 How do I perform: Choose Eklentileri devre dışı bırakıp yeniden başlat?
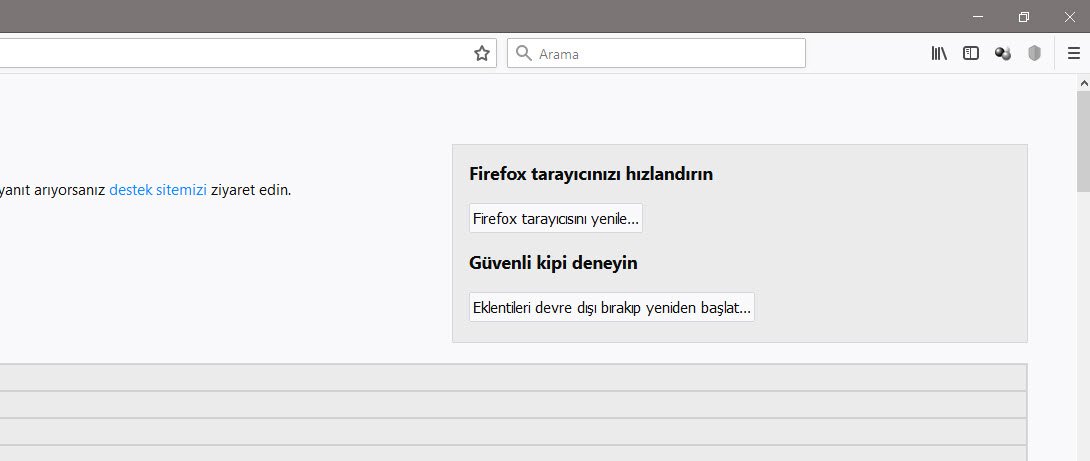(612, 307)
